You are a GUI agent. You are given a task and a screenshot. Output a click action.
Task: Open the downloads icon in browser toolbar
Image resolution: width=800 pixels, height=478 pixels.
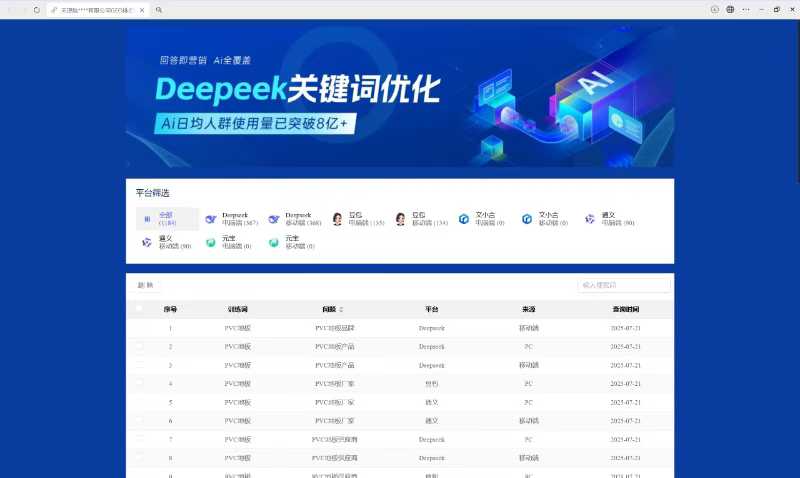(715, 9)
